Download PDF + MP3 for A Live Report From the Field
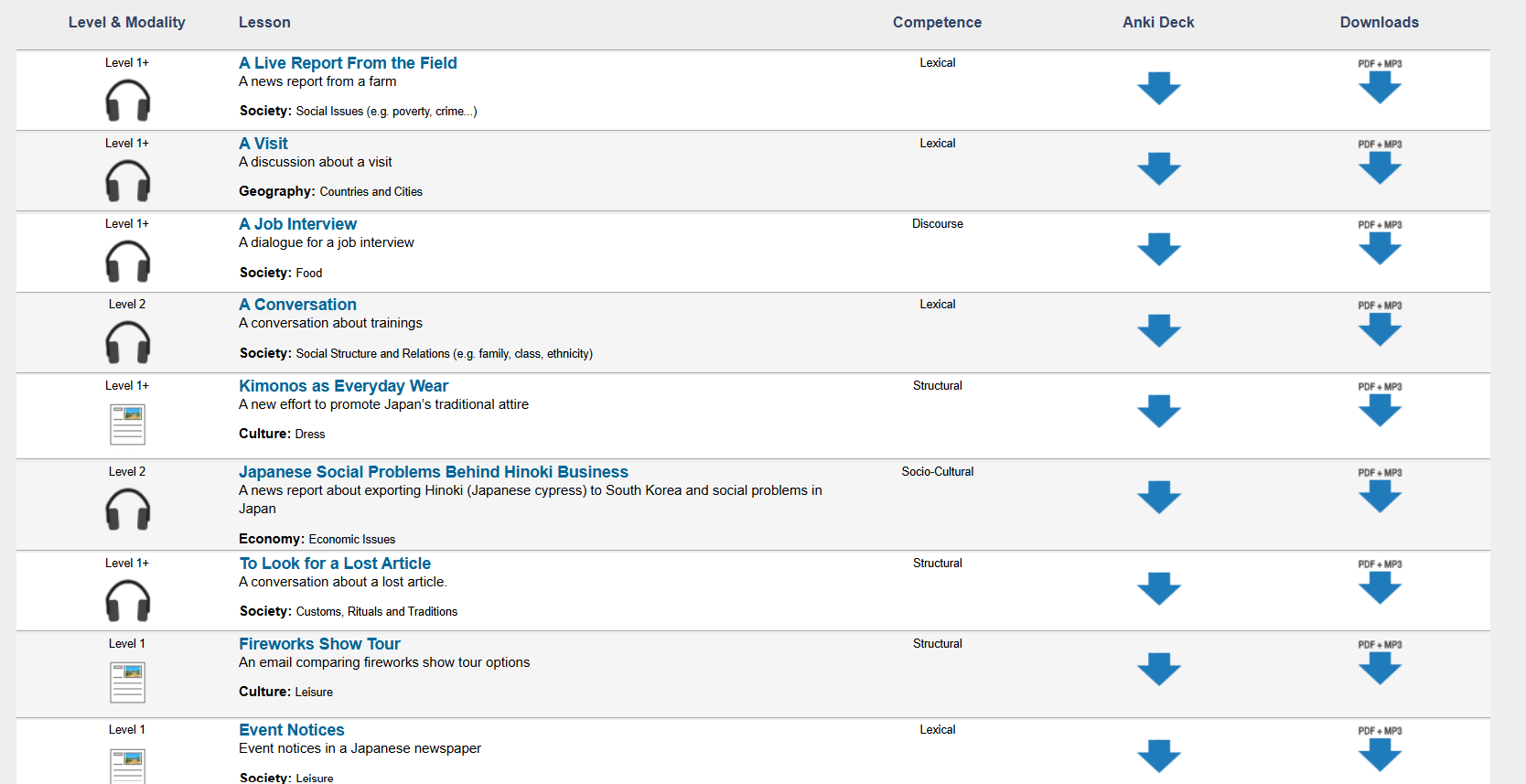This screenshot has height=784, width=1526. point(1380,82)
